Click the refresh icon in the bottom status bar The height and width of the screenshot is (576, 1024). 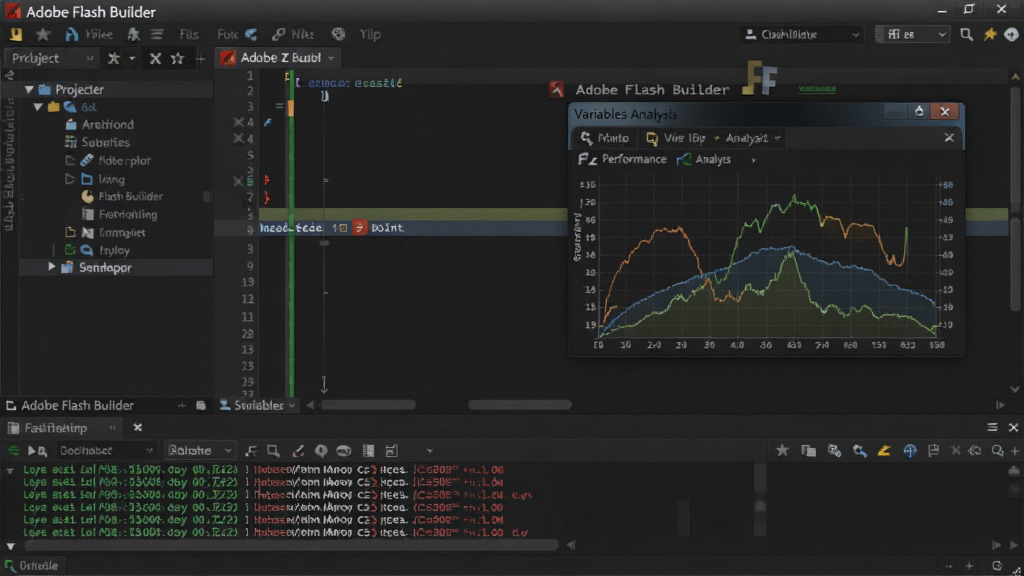coord(997,566)
